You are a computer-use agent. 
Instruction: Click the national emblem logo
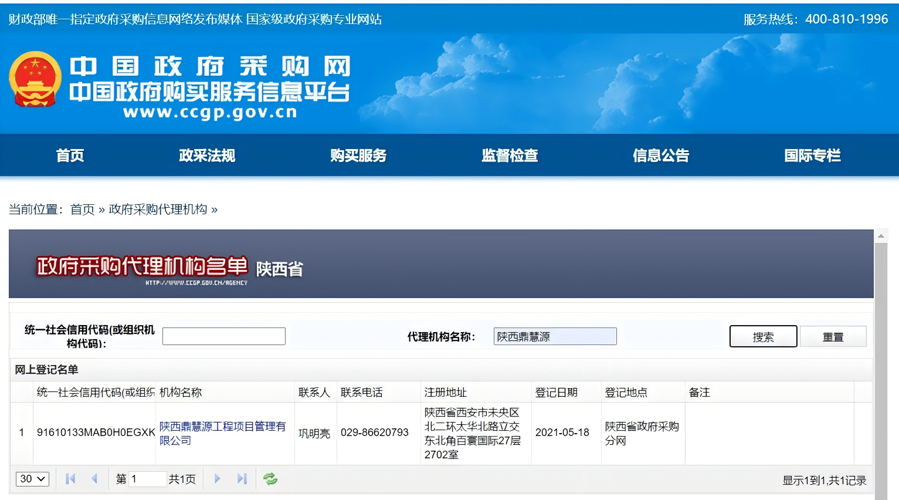(x=35, y=80)
